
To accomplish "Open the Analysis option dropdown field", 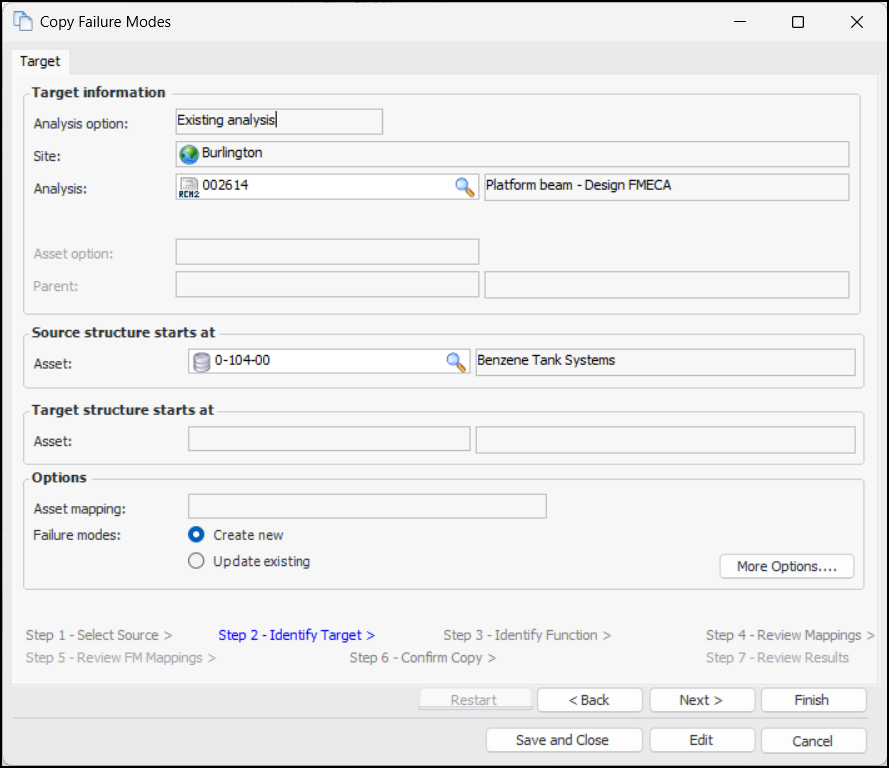I will (x=278, y=121).
